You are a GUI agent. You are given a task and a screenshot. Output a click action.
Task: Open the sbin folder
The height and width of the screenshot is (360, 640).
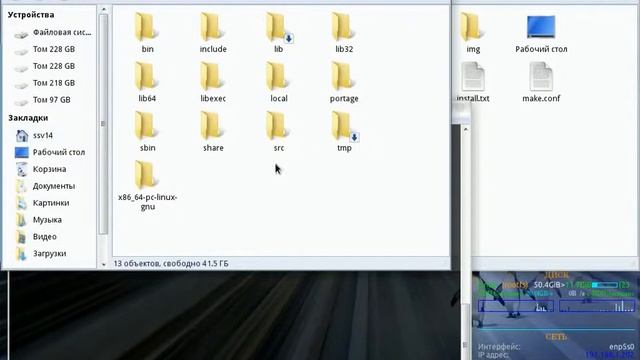click(147, 131)
